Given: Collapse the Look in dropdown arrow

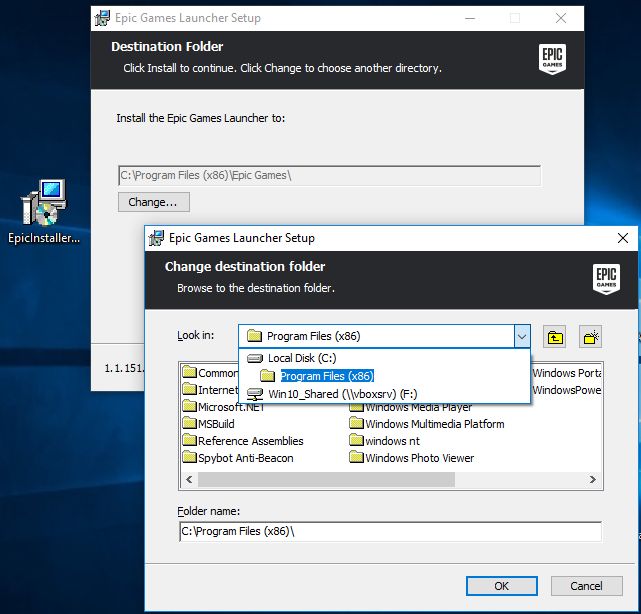Looking at the screenshot, I should [522, 336].
